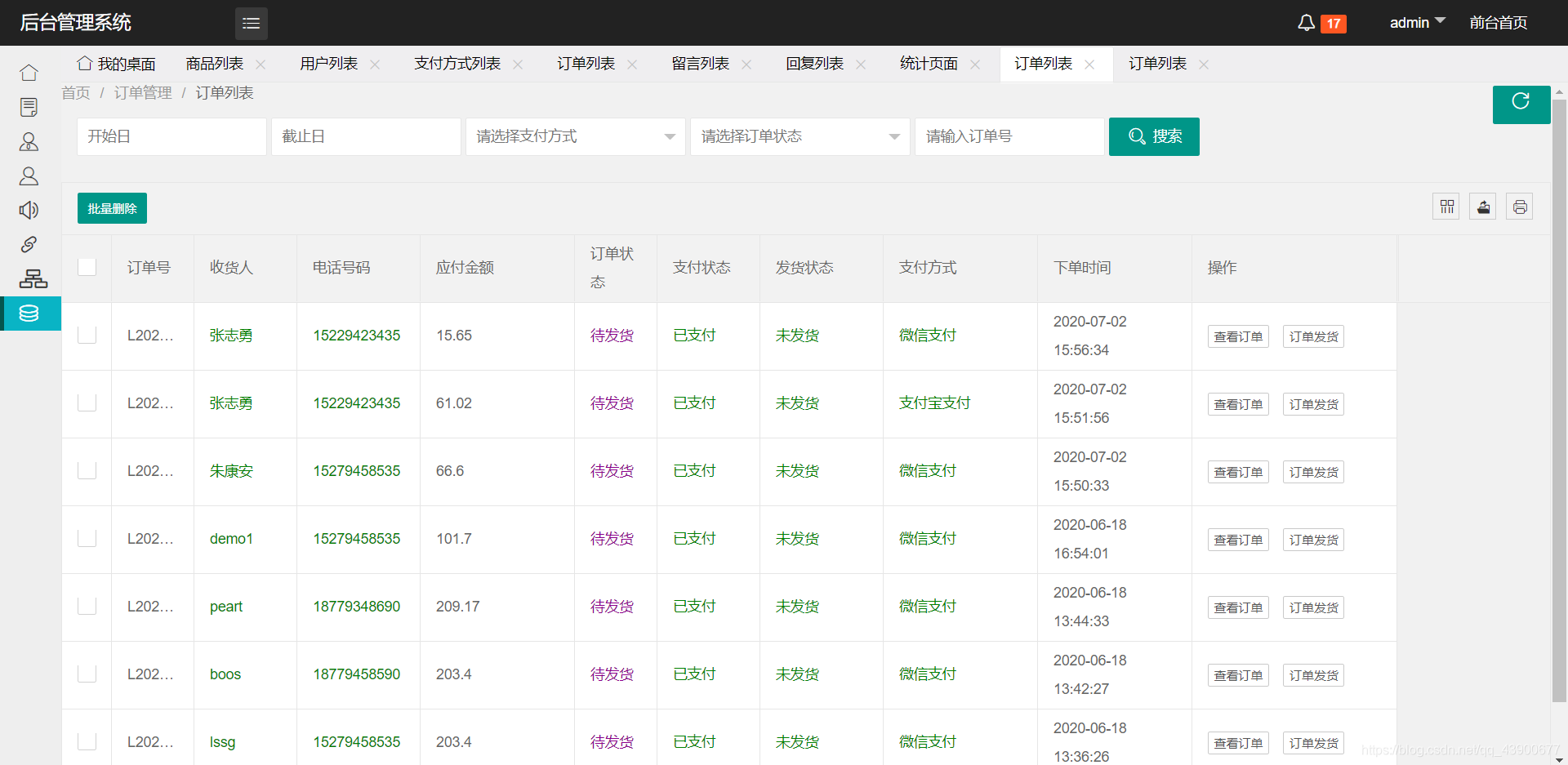Switch to 统计页面 tab
This screenshot has height=765, width=1568.
[929, 64]
